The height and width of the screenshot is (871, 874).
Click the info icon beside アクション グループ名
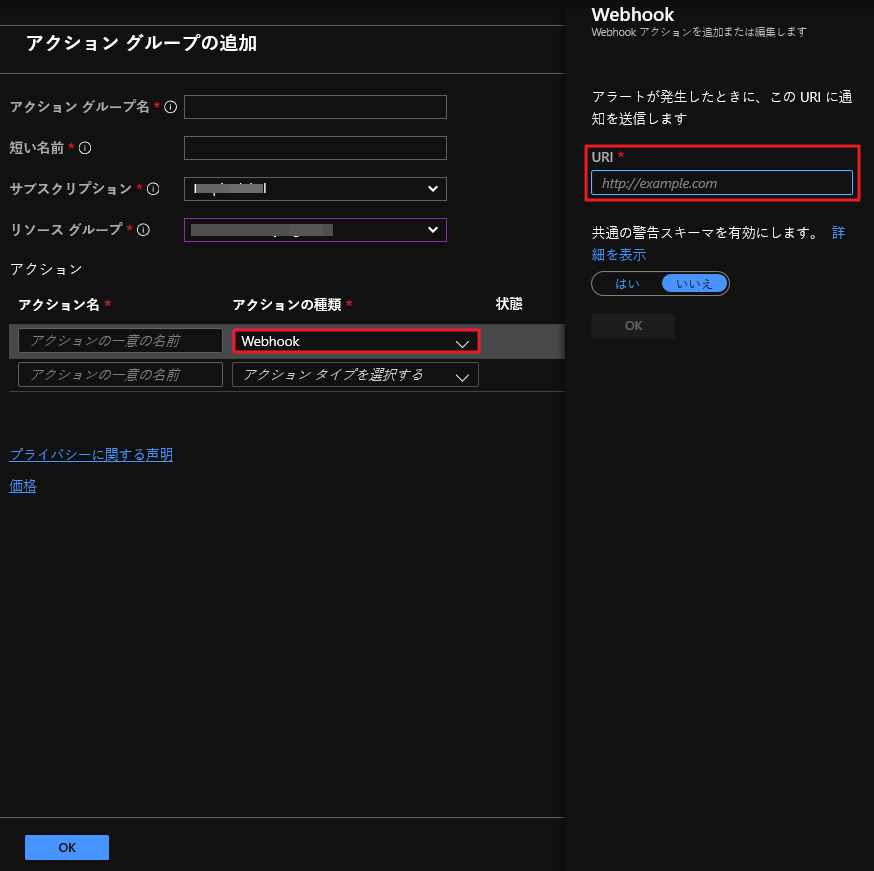pos(170,107)
